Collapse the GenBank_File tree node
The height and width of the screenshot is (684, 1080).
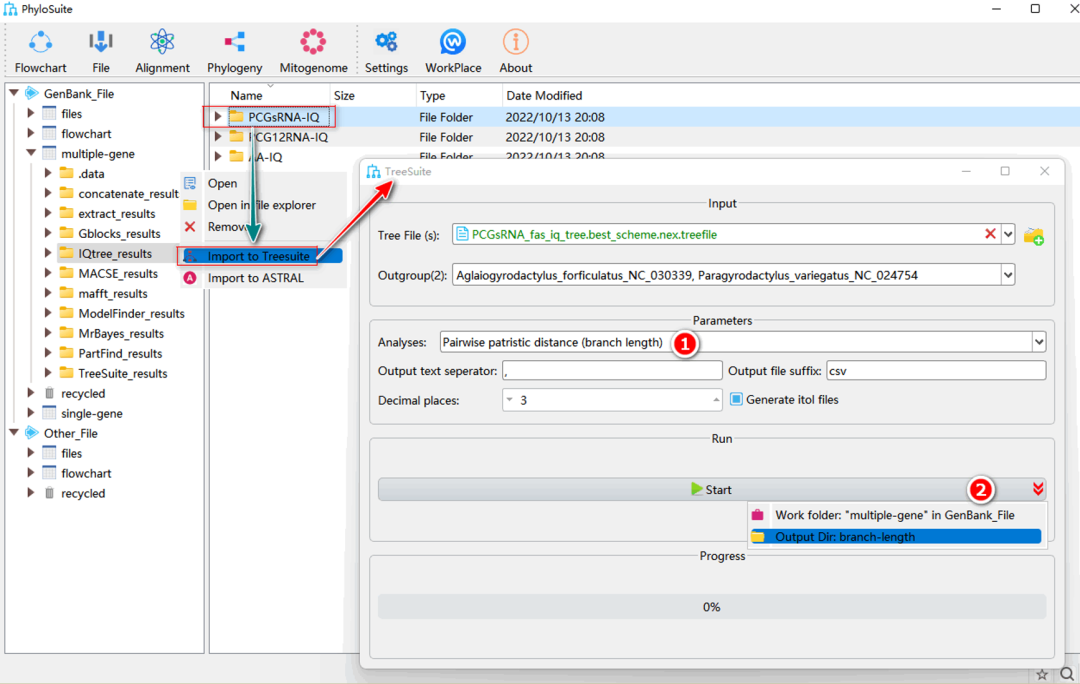coord(14,93)
